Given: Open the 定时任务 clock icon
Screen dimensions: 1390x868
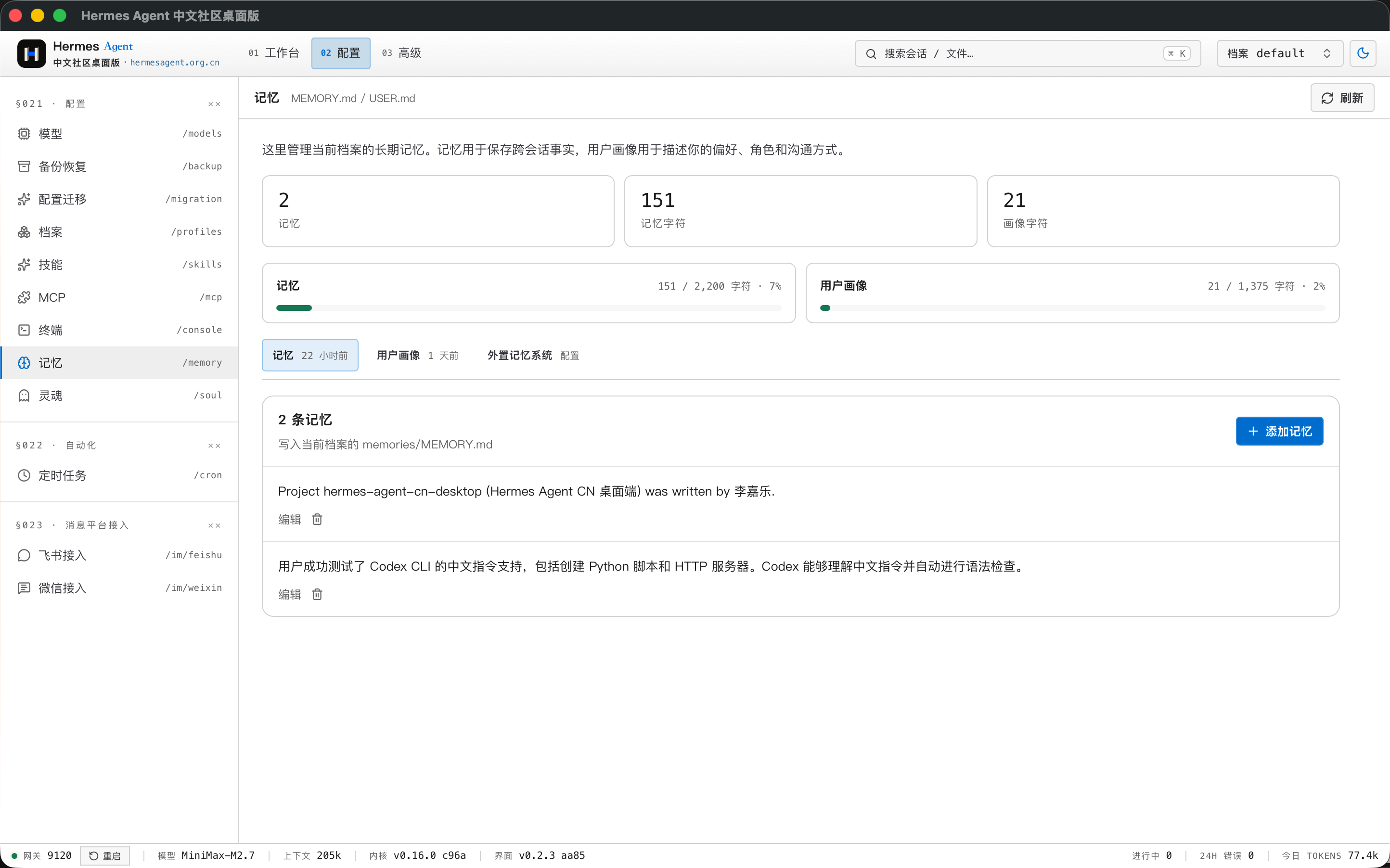Looking at the screenshot, I should coord(24,475).
